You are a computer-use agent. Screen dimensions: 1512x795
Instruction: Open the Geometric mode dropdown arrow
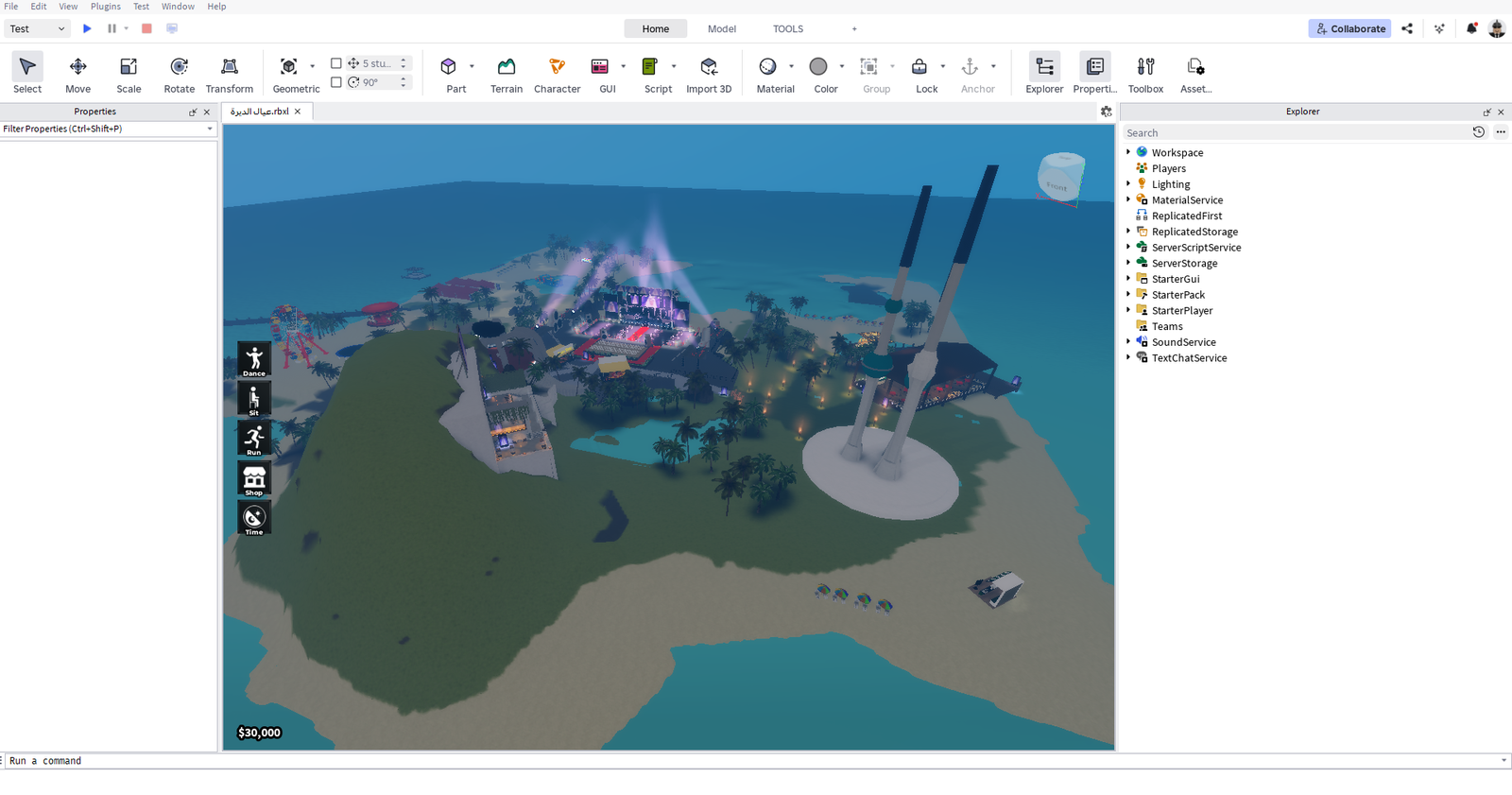coord(312,66)
